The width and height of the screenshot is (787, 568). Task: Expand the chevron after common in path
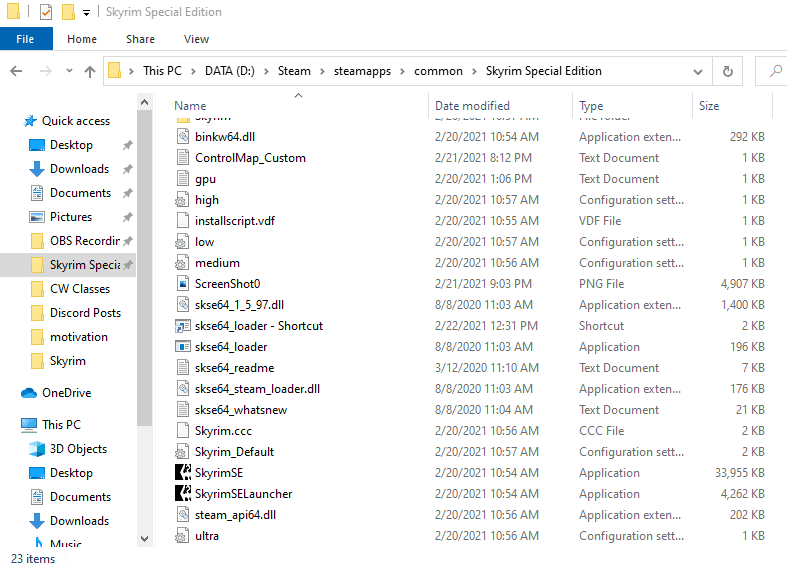point(474,71)
